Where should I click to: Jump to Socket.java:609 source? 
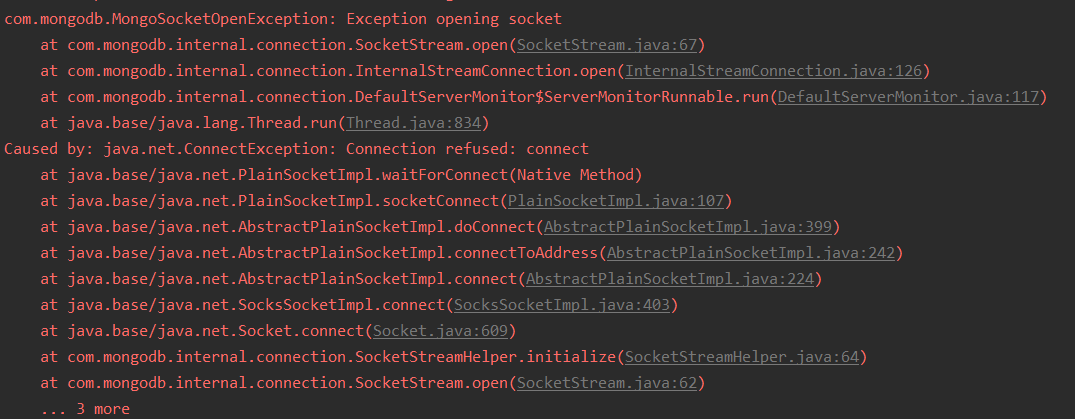coord(440,331)
